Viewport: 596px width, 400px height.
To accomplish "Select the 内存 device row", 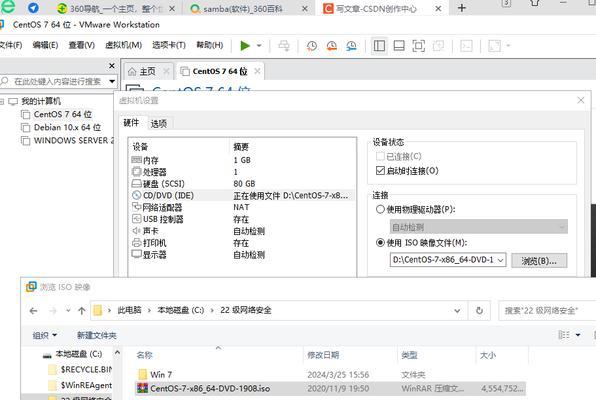I will tap(242, 160).
